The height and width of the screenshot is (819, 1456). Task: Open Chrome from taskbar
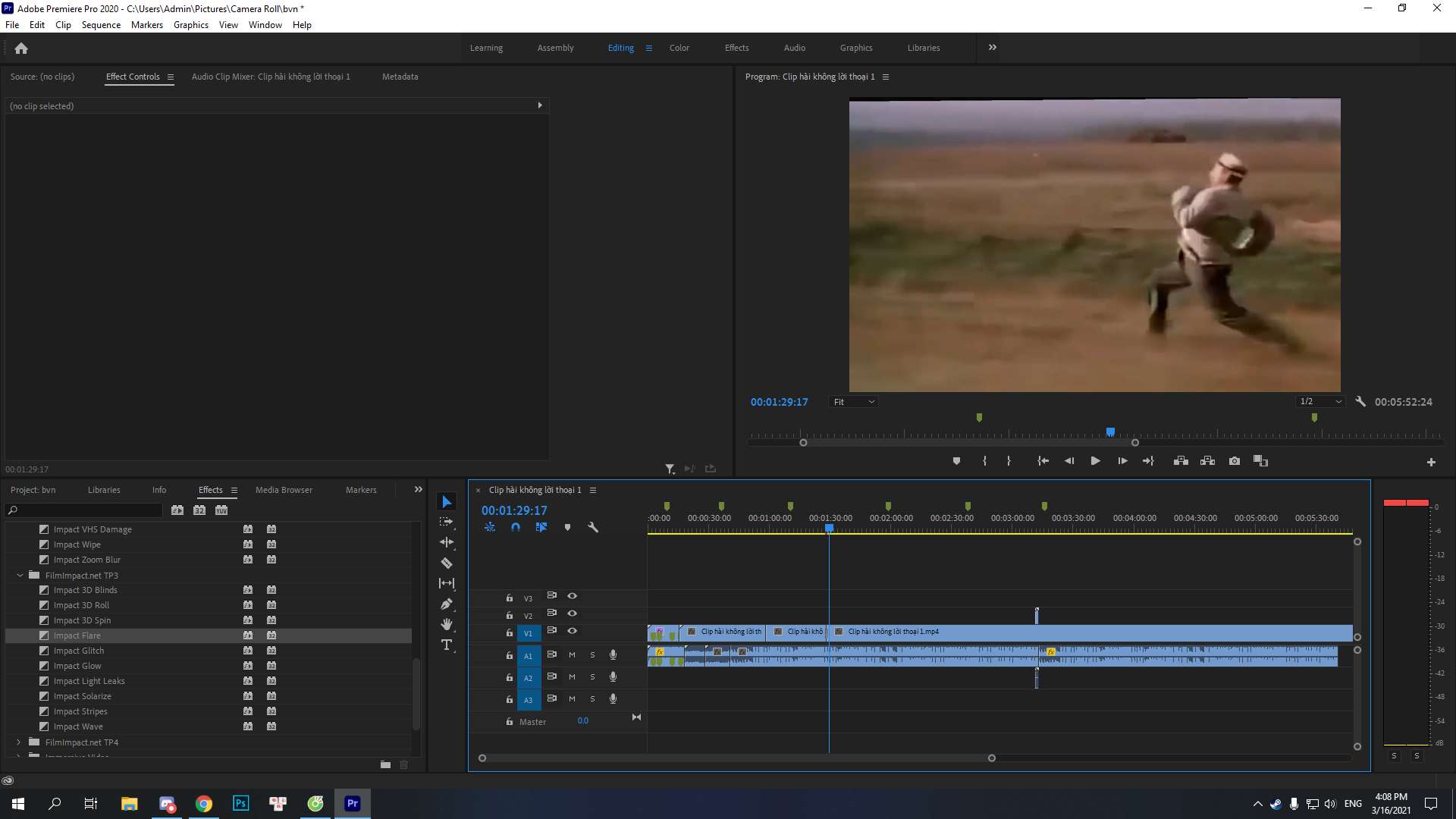(204, 804)
